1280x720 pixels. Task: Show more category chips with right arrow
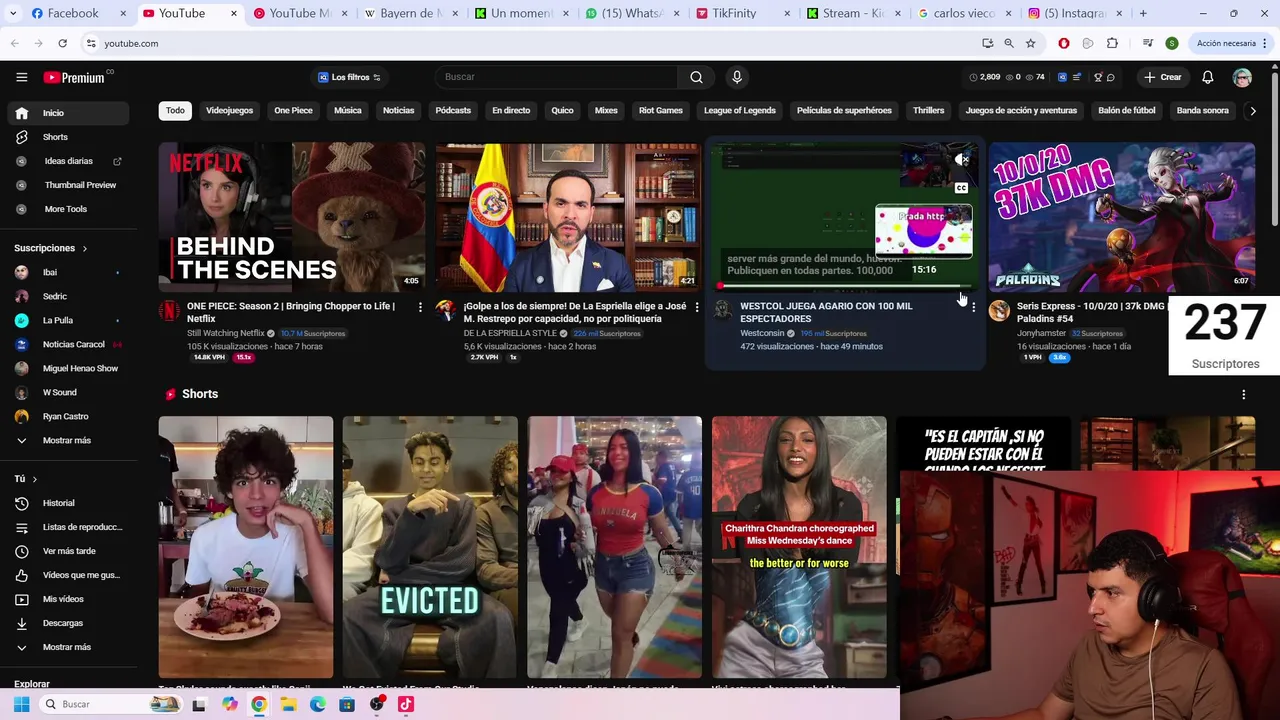click(x=1252, y=111)
